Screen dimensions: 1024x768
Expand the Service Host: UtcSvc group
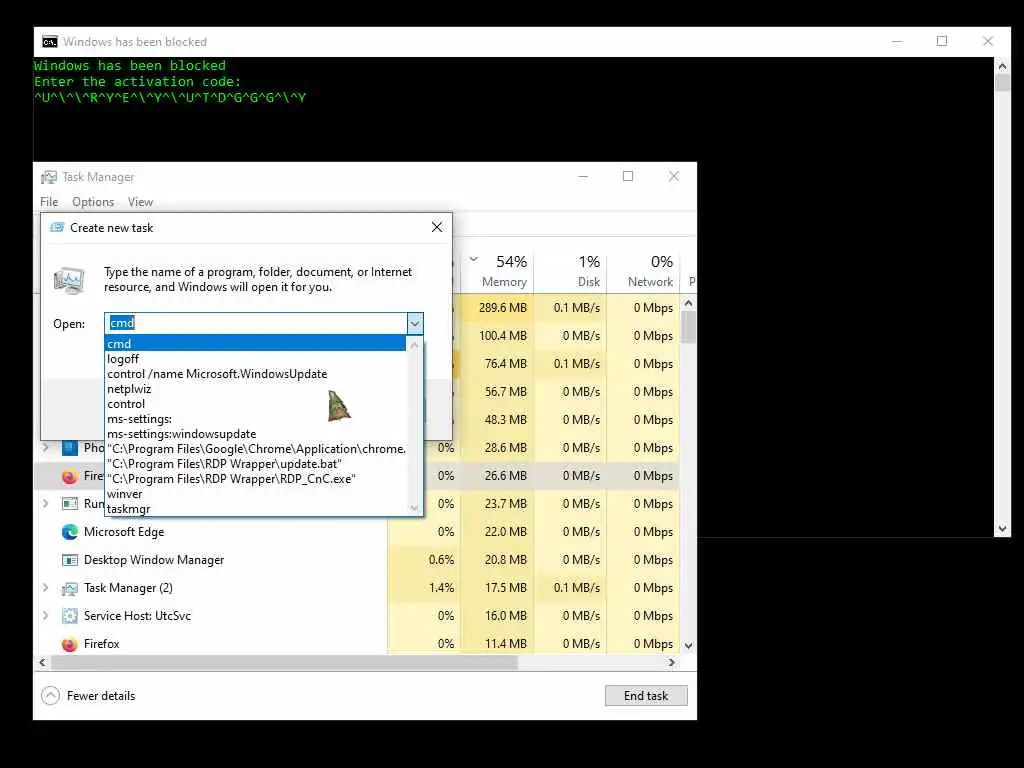pos(45,616)
